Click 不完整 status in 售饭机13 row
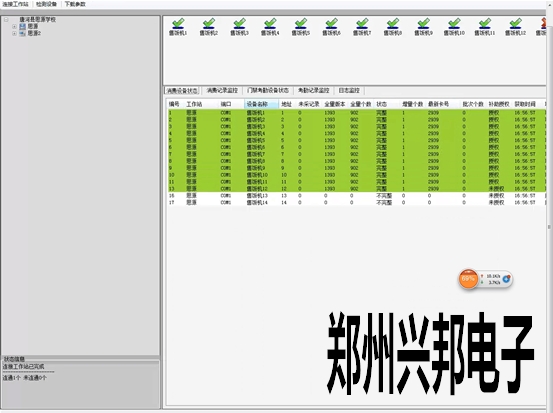Viewport: 553px width, 413px height. click(x=384, y=195)
